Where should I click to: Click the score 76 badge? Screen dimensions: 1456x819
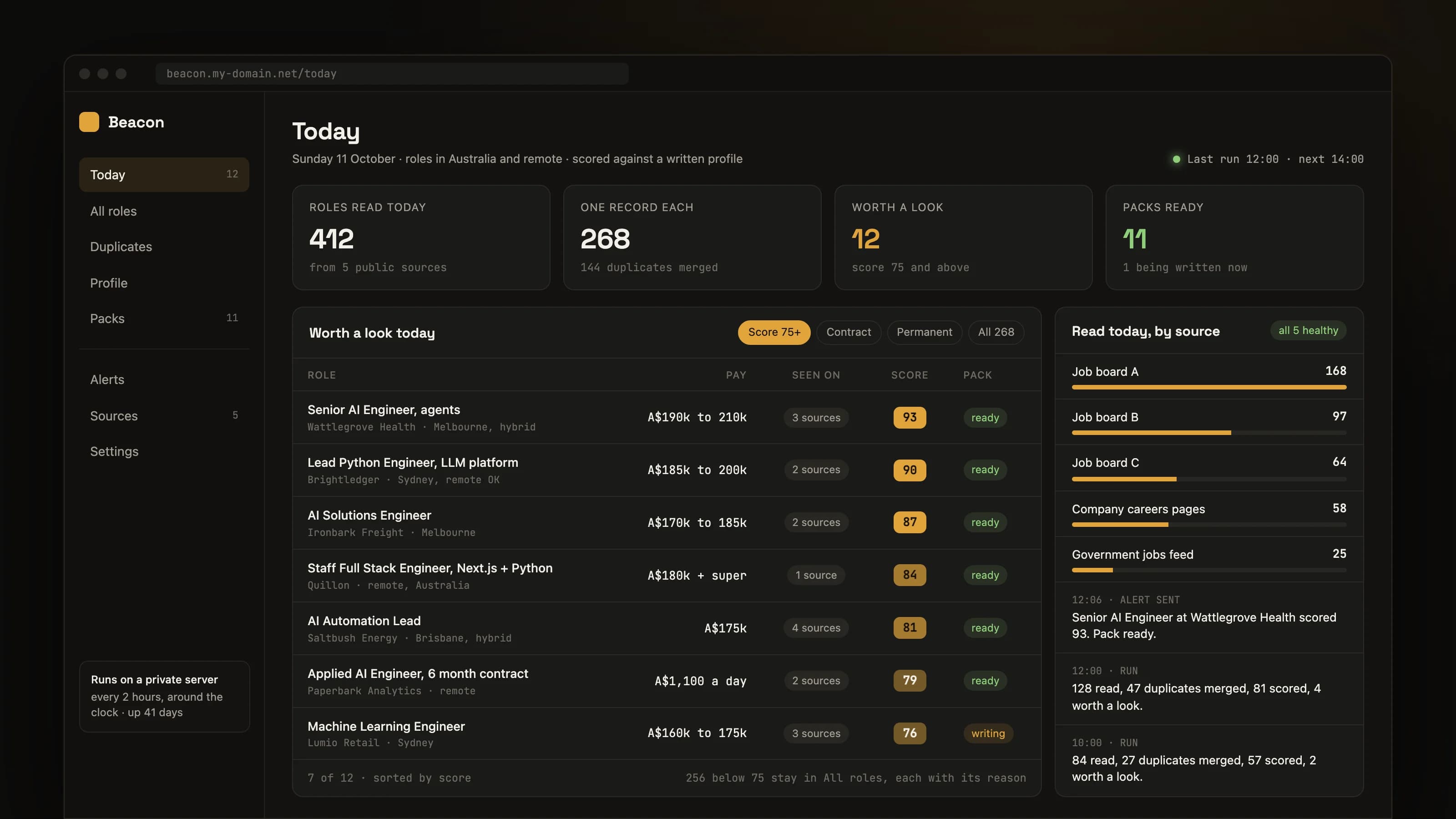click(x=910, y=733)
